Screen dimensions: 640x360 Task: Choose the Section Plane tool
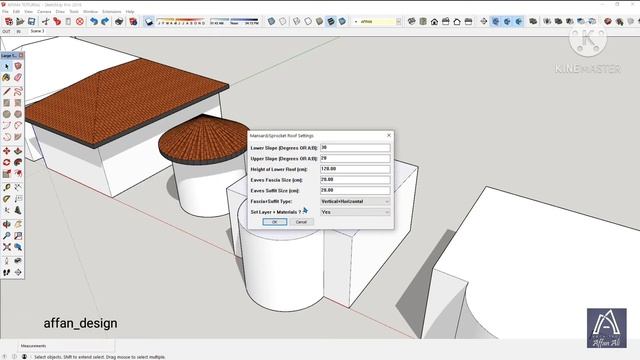(x=18, y=272)
